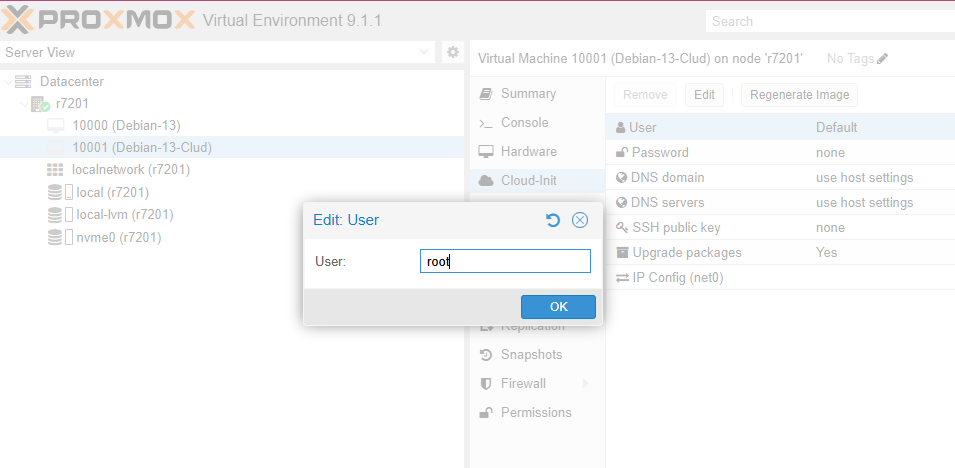Image resolution: width=955 pixels, height=468 pixels.
Task: Open the Console tab
Action: [524, 123]
